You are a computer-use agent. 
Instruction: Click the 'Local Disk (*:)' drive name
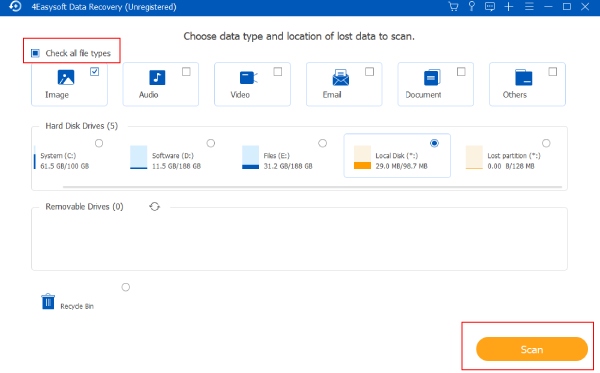(x=397, y=156)
